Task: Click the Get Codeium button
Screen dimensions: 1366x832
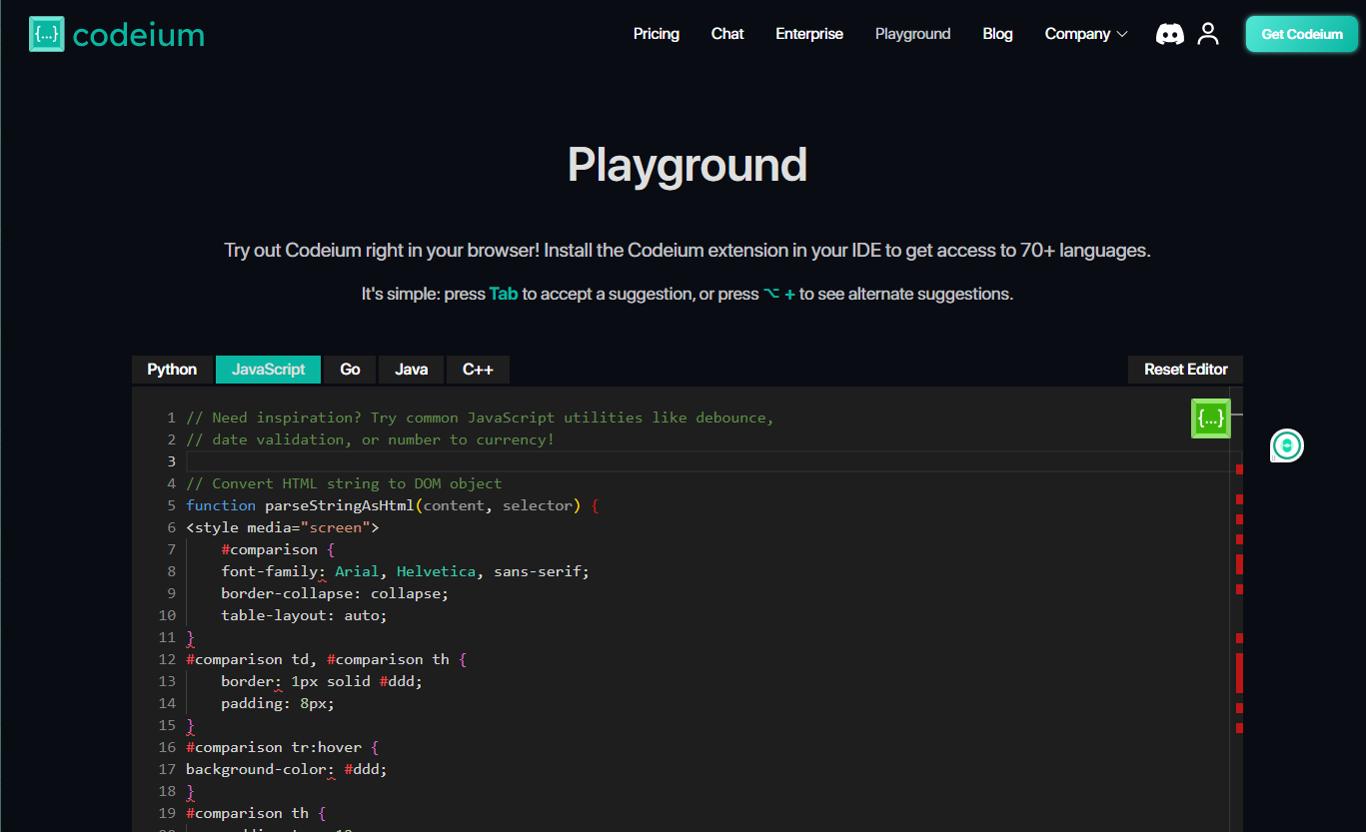Action: click(x=1301, y=33)
